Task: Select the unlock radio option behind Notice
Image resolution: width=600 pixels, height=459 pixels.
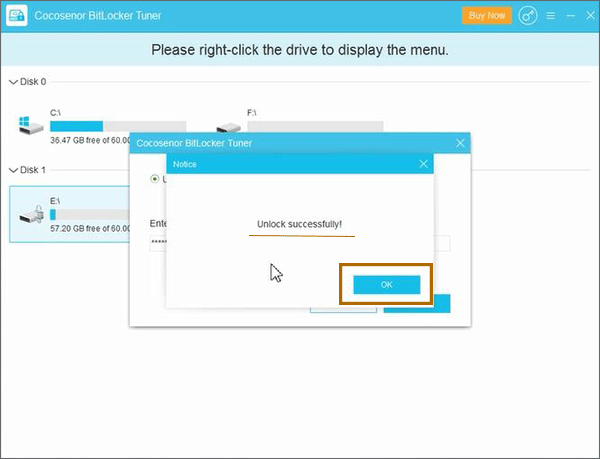Action: click(155, 179)
